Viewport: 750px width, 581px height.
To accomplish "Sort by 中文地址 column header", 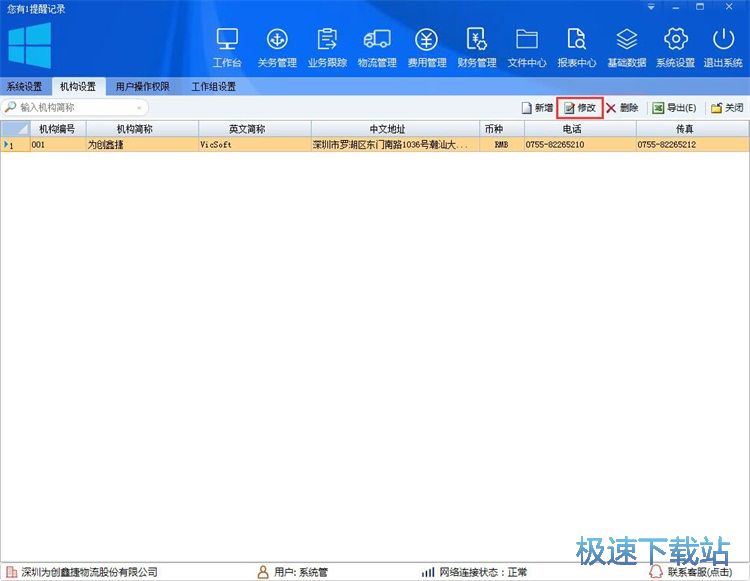I will [395, 129].
